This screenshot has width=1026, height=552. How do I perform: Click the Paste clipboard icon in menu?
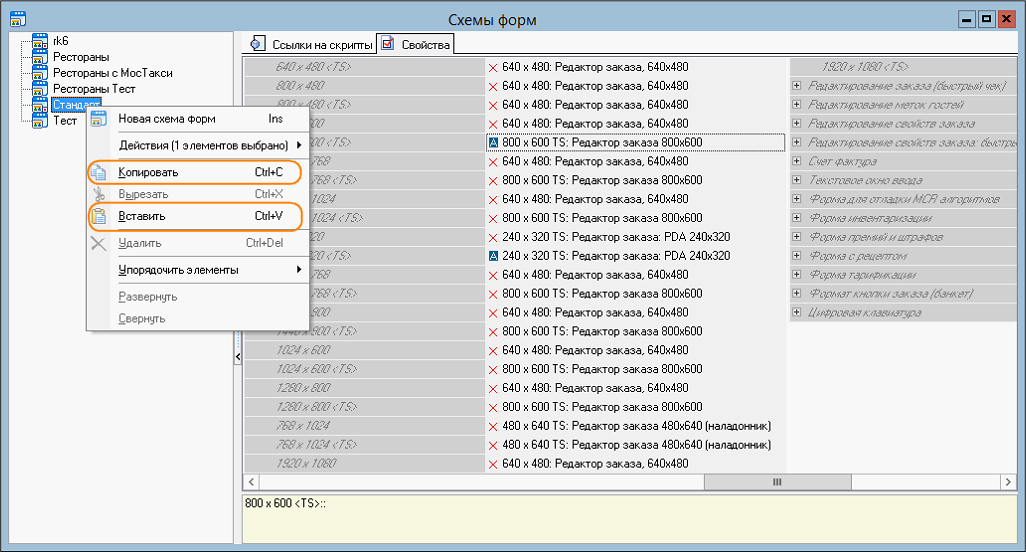click(x=99, y=216)
